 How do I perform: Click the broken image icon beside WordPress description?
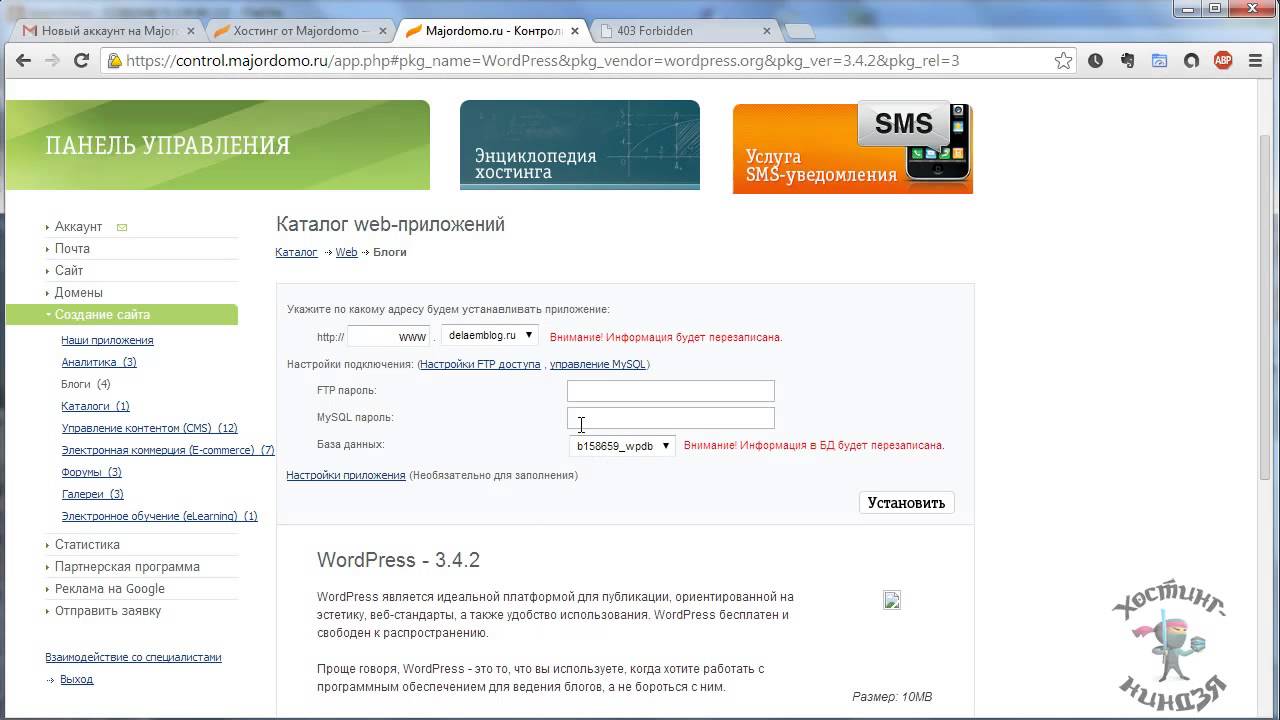point(892,600)
